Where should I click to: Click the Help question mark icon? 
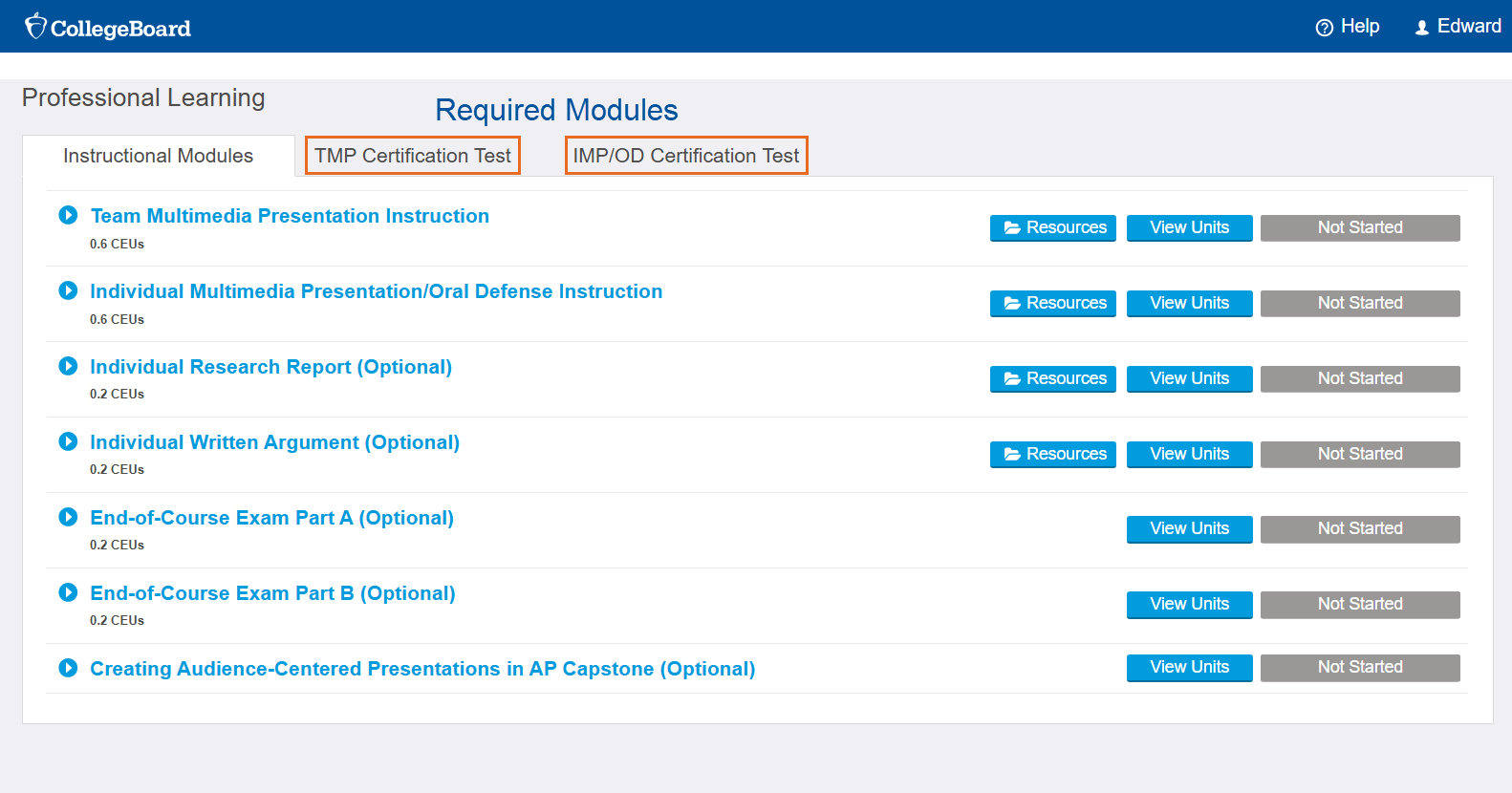pyautogui.click(x=1324, y=28)
